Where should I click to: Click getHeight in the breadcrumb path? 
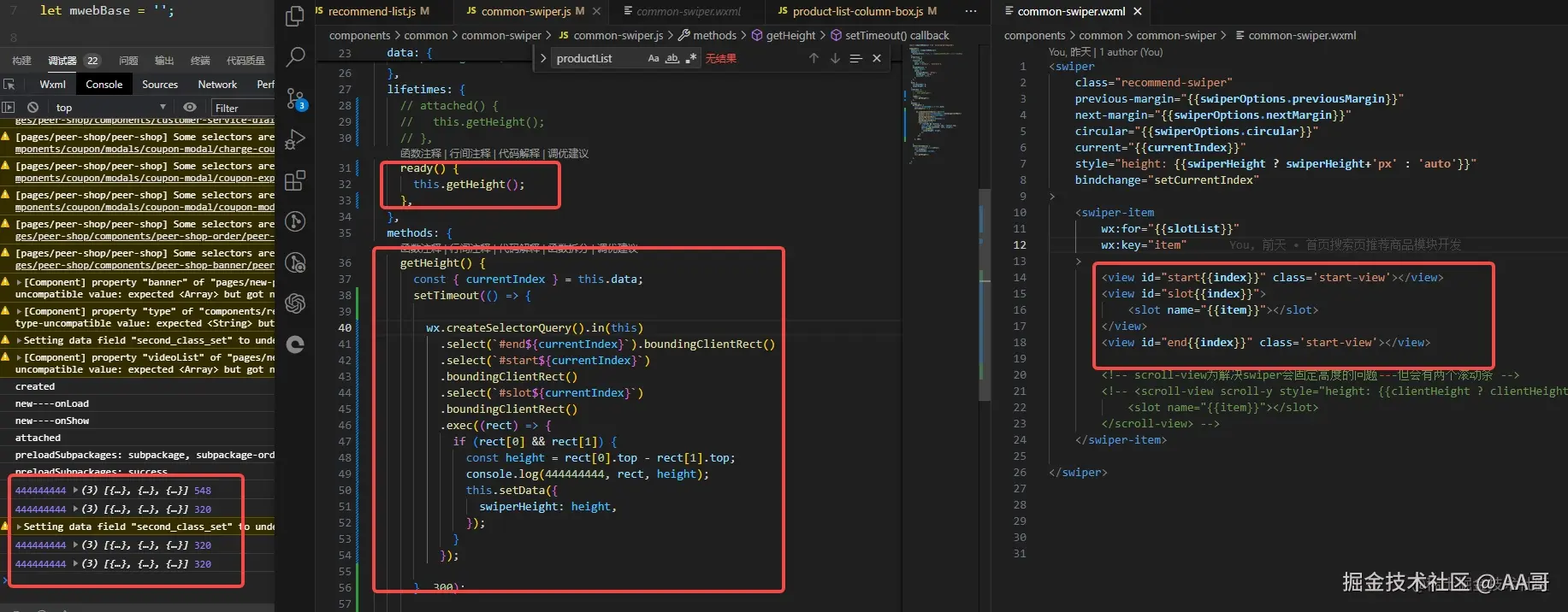tap(790, 35)
